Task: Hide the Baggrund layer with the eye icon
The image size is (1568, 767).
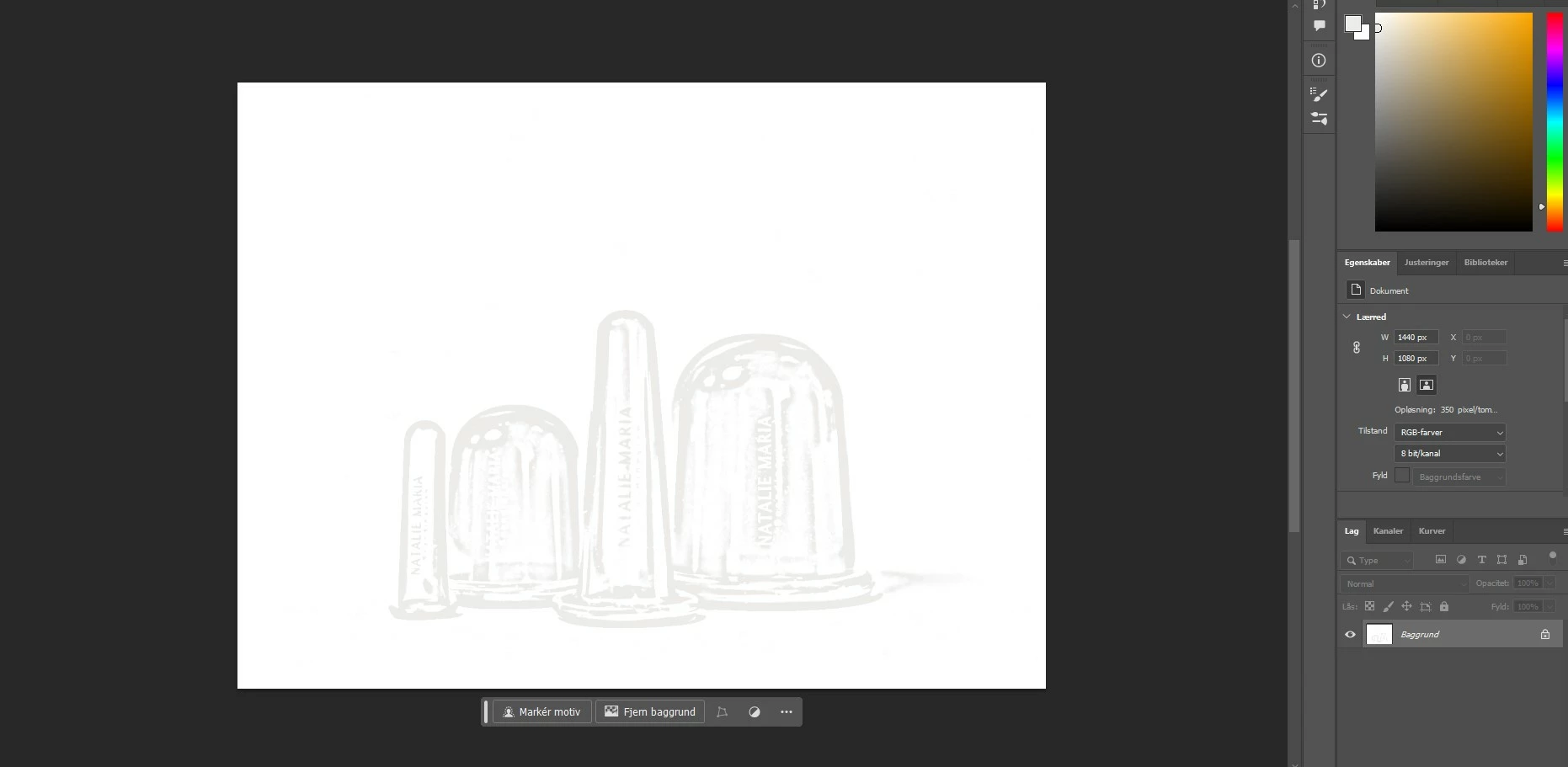Action: click(x=1350, y=634)
